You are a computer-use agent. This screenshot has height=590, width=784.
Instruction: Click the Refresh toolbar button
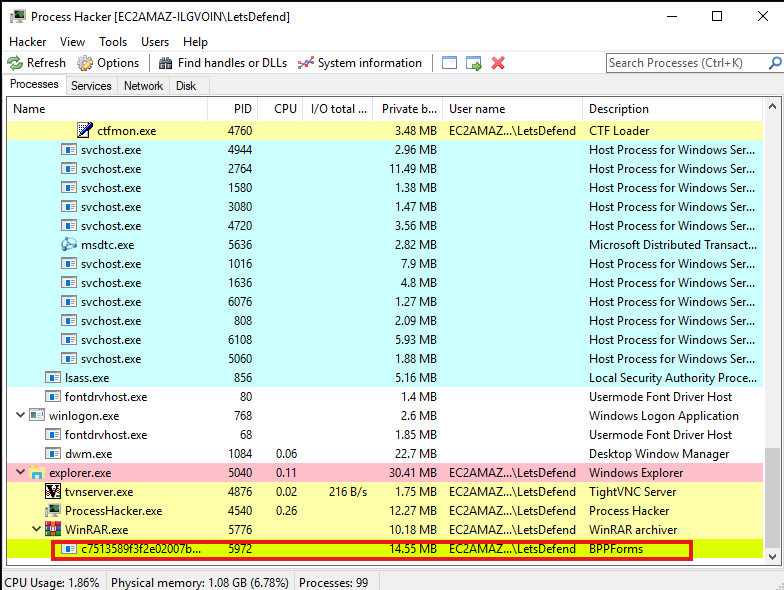(36, 63)
